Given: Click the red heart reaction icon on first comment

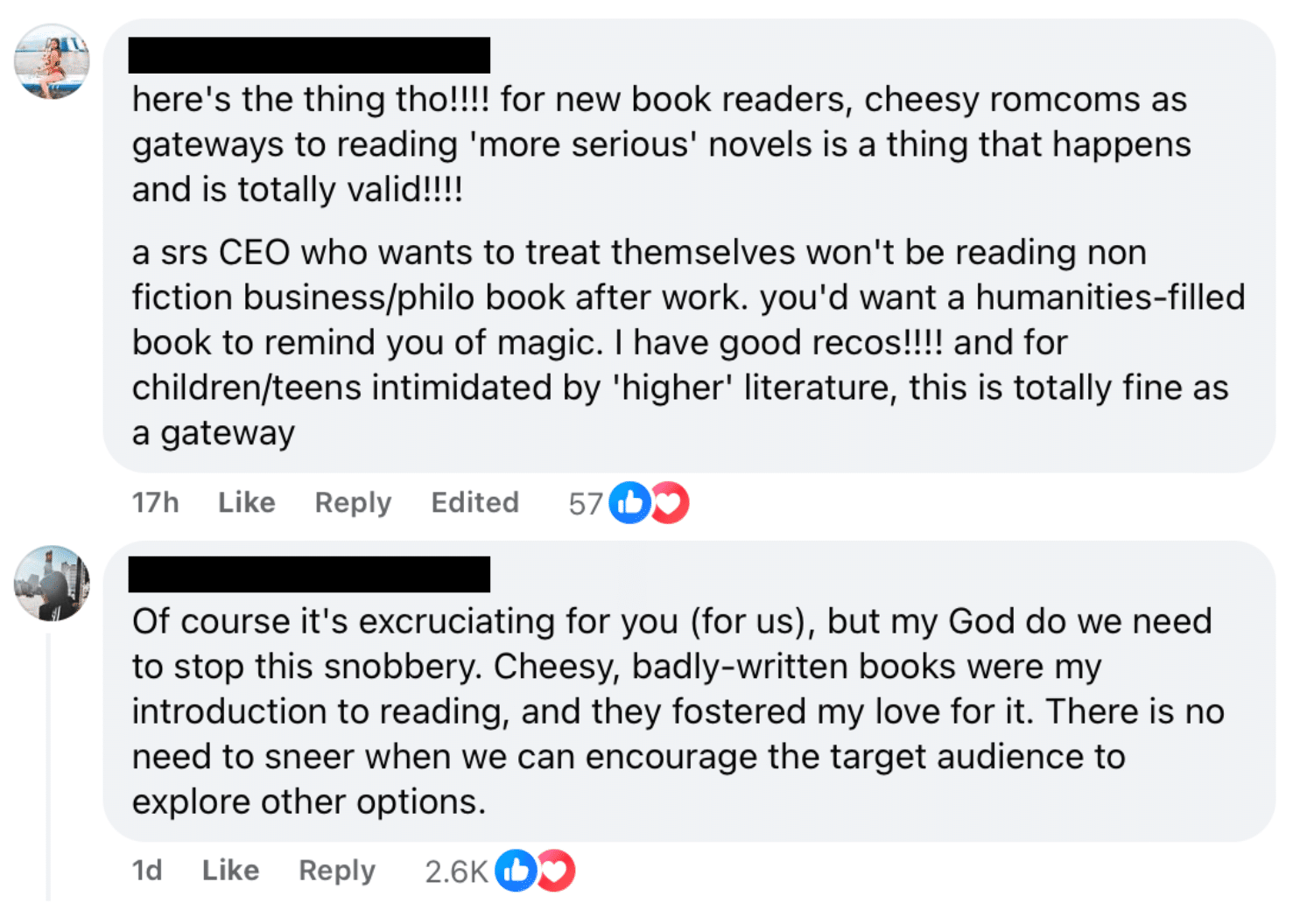Looking at the screenshot, I should [x=670, y=502].
